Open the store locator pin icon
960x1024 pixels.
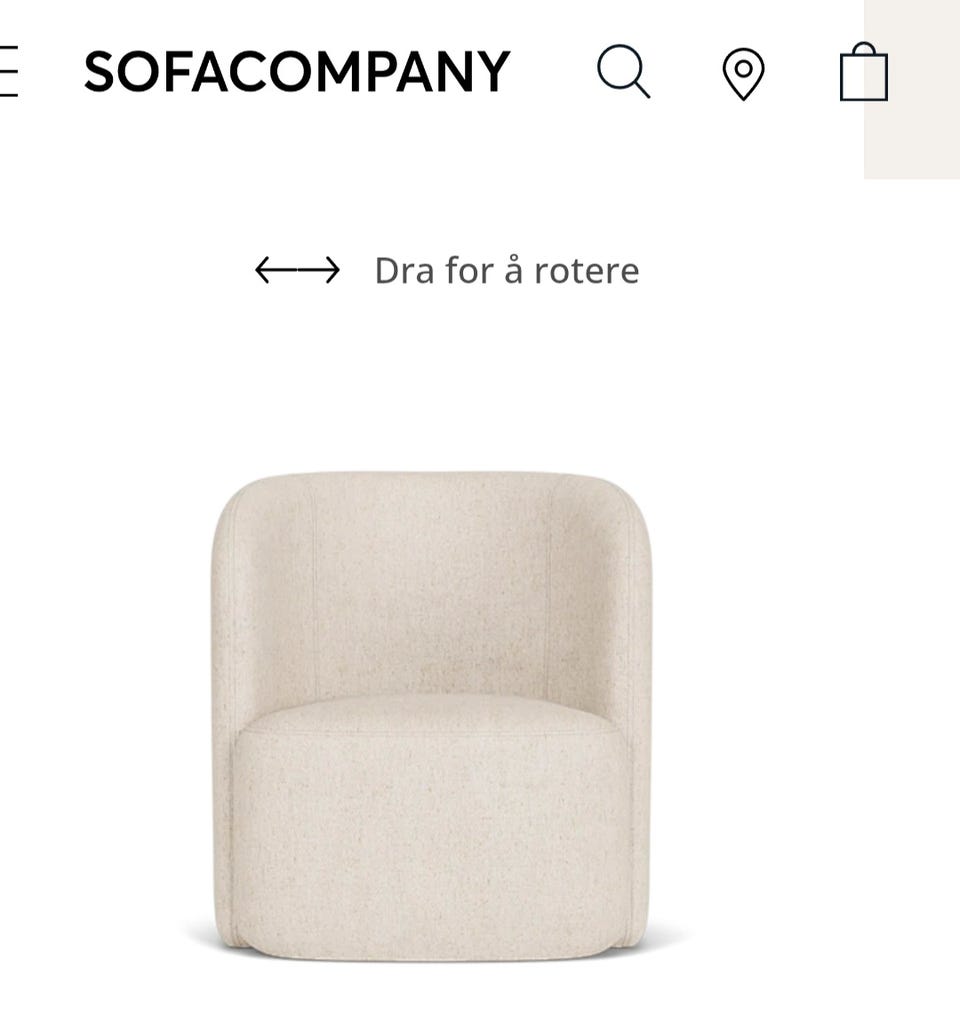click(x=743, y=74)
